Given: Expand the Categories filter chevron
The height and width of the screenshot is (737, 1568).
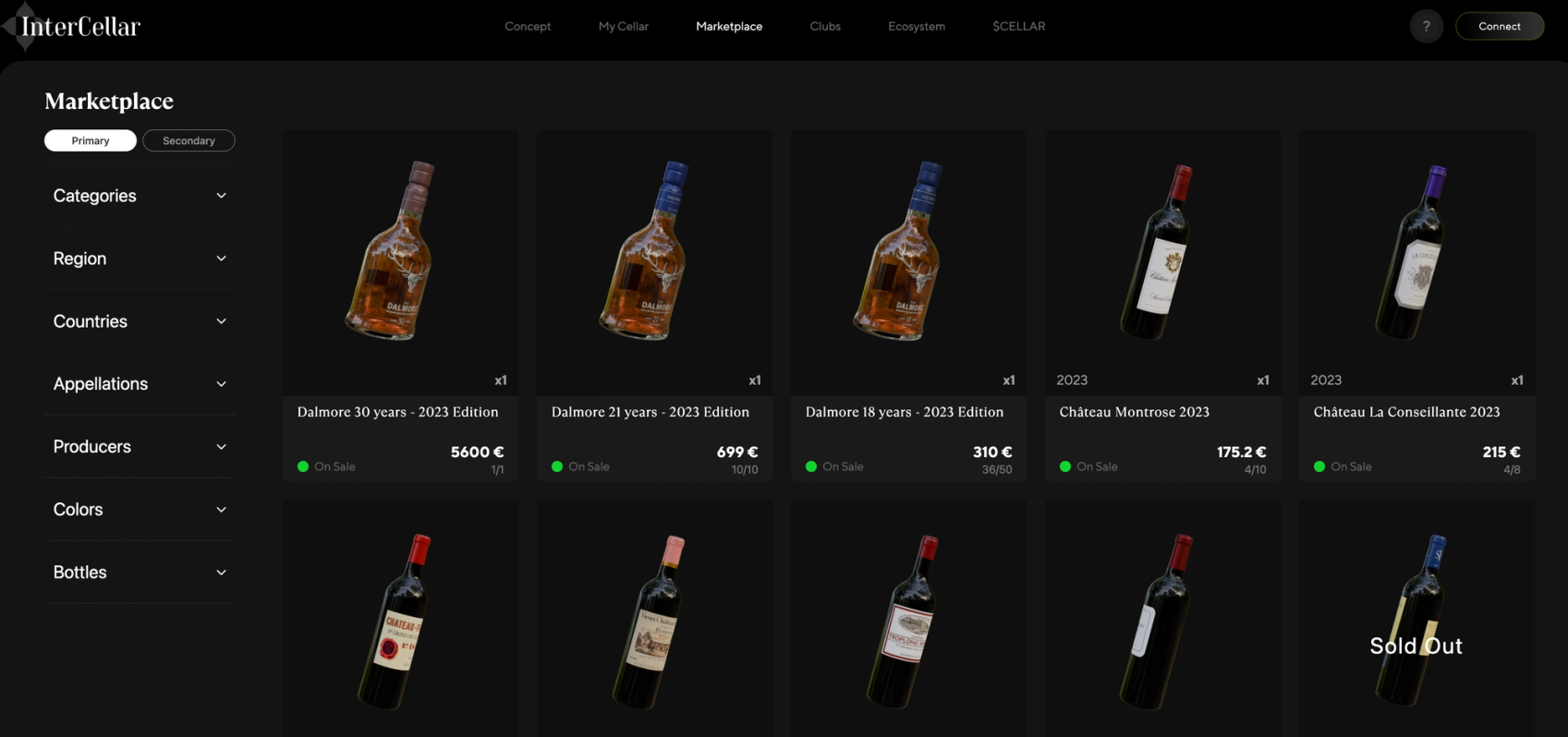Looking at the screenshot, I should click(221, 196).
